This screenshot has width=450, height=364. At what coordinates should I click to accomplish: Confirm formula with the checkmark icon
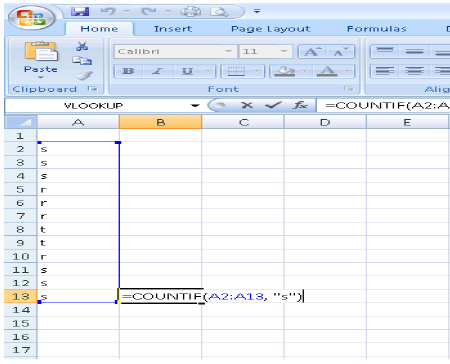(273, 105)
